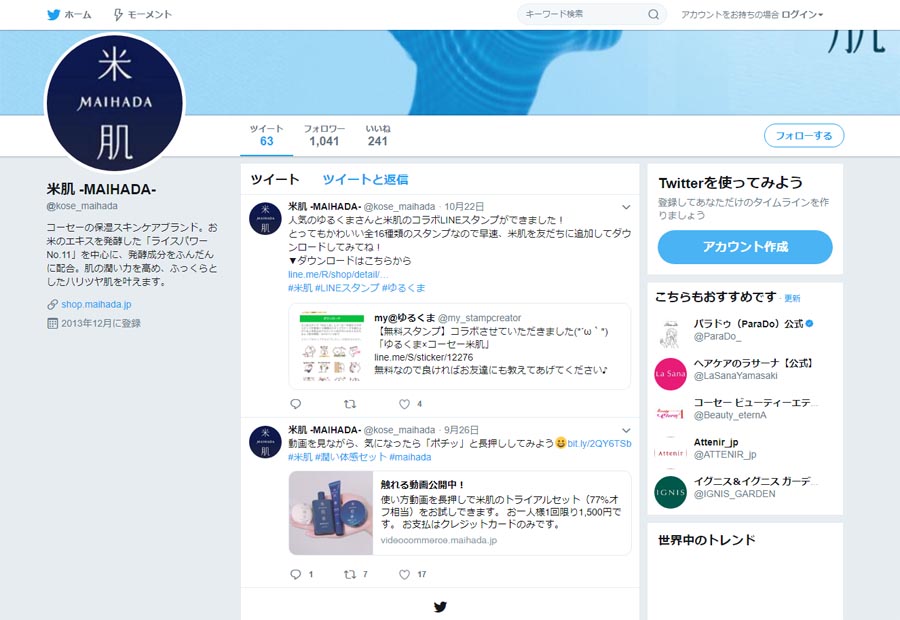Click the line.me/S/sticker/12276 text
Screen dimensions: 900x620
tap(424, 357)
